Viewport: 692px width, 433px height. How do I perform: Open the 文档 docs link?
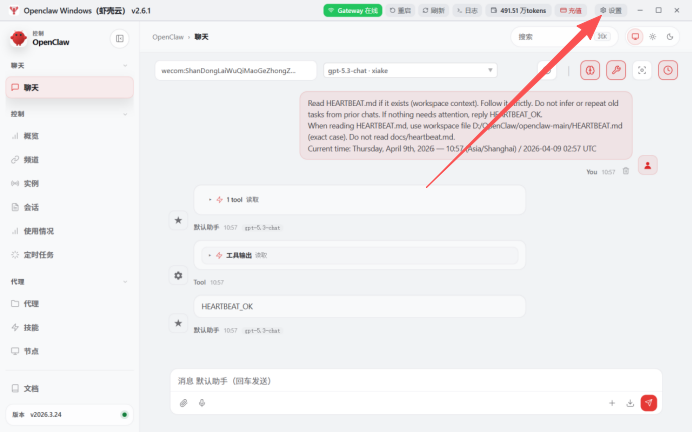click(69, 388)
